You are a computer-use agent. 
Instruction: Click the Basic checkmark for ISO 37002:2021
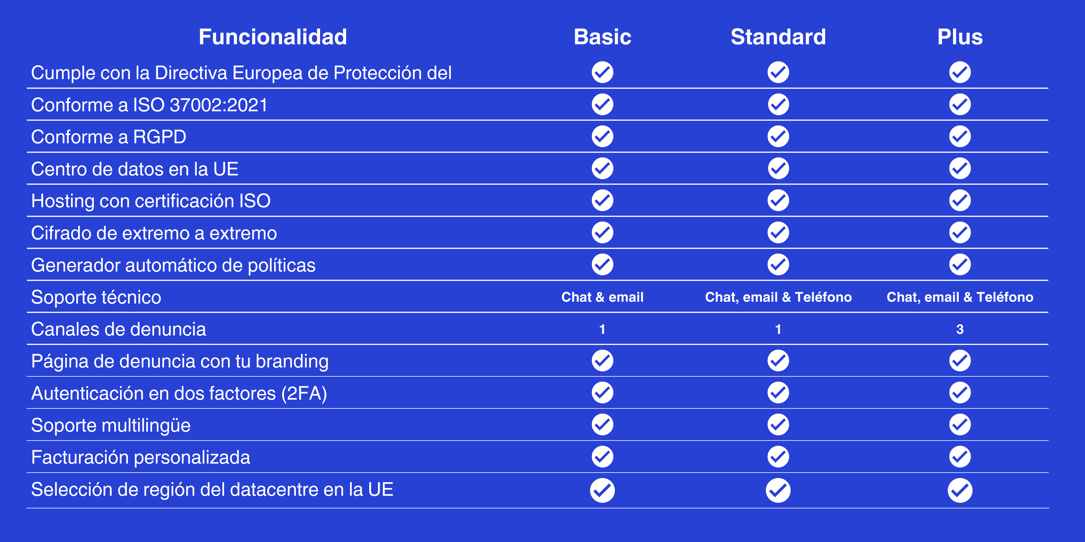(602, 104)
